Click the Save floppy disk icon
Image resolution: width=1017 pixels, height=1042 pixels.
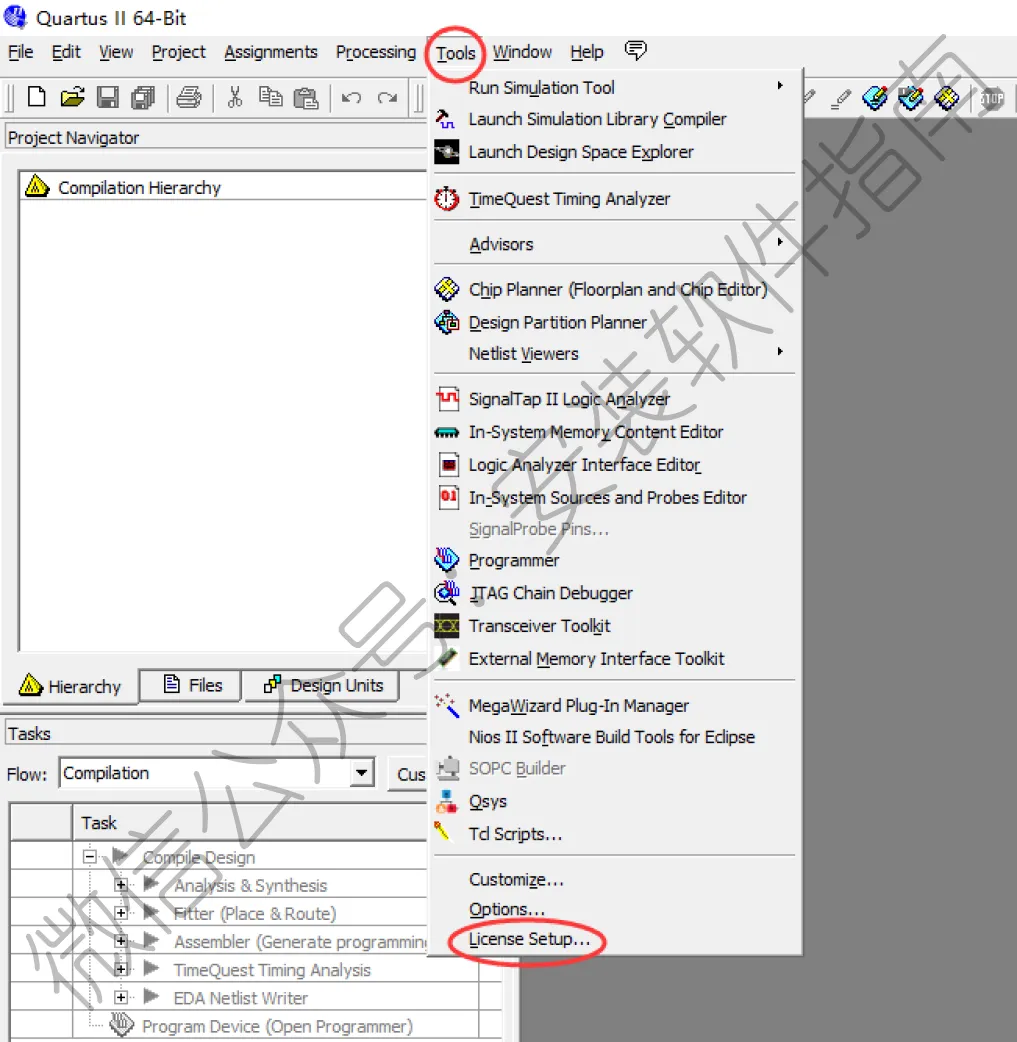(x=108, y=98)
